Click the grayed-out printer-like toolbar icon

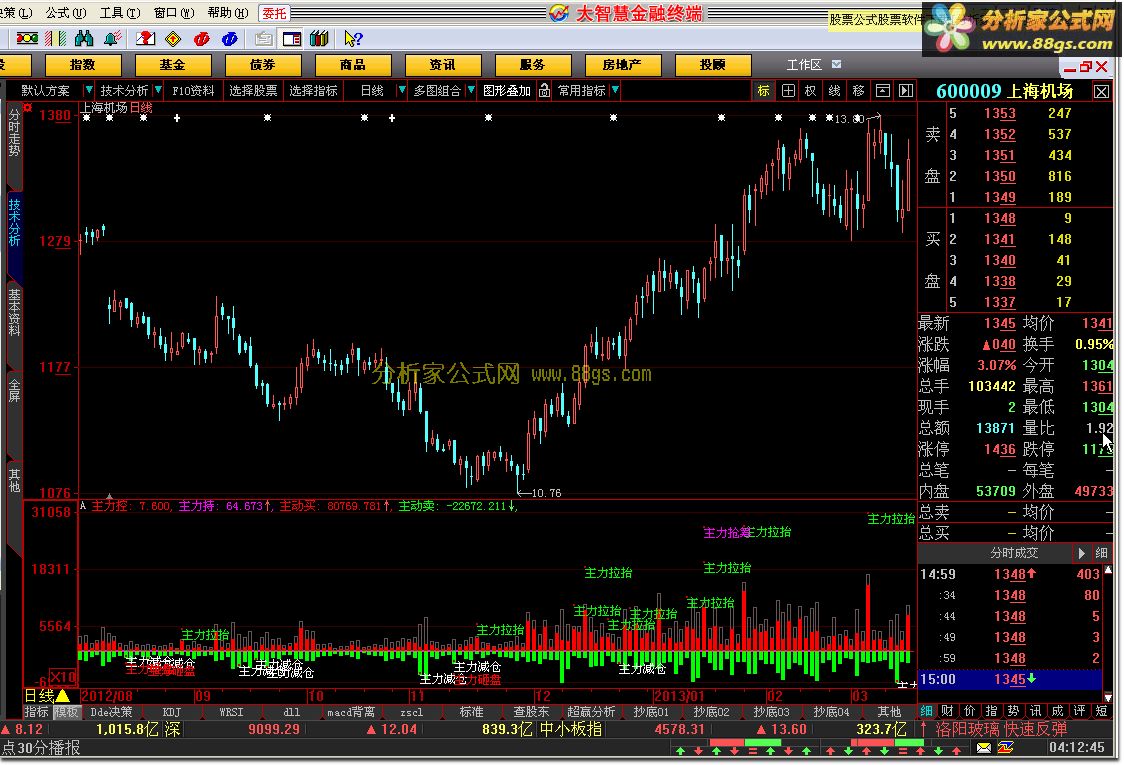(x=263, y=38)
